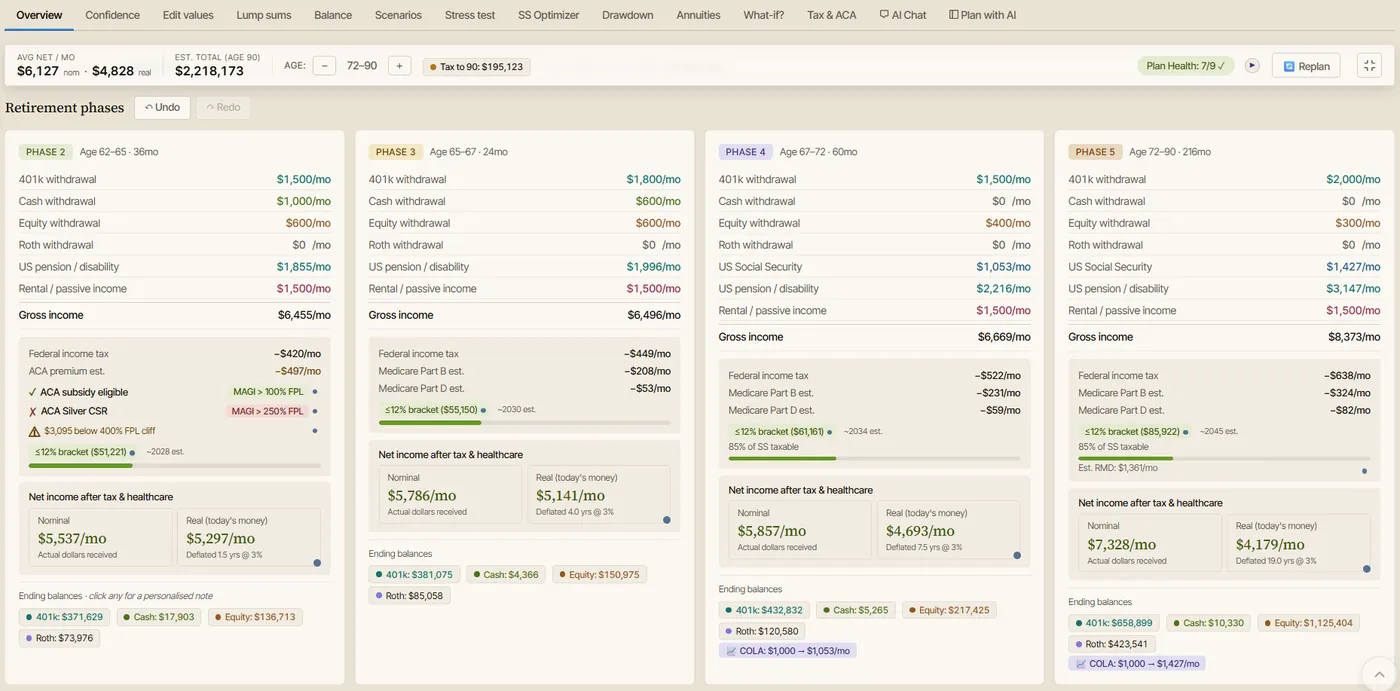Click the 401k: $658,899 balance chip
The image size is (1400, 691).
coord(1115,623)
